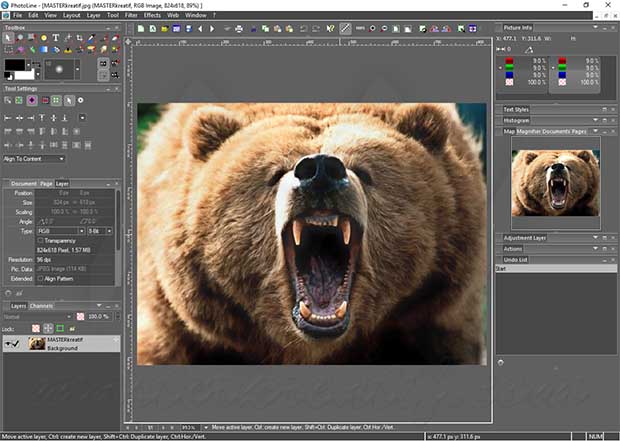Select the Text tool in the Toolbox
The width and height of the screenshot is (620, 441).
coord(54,38)
